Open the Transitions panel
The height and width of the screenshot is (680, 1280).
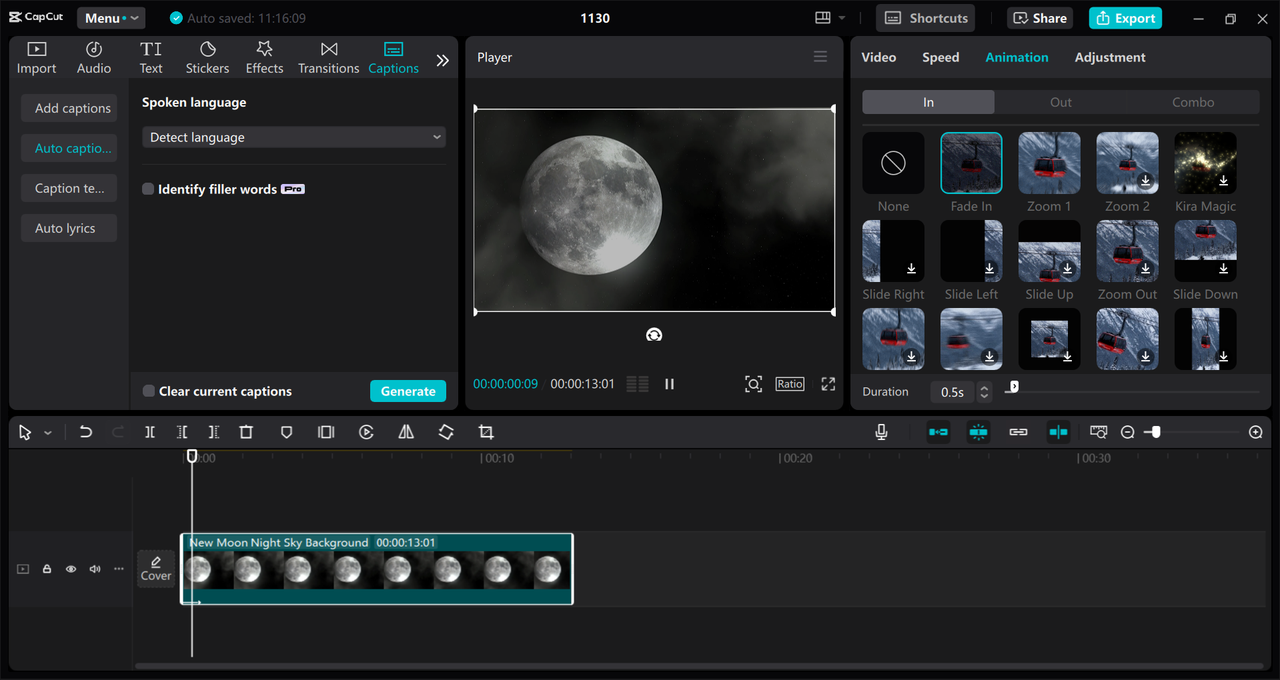[328, 58]
